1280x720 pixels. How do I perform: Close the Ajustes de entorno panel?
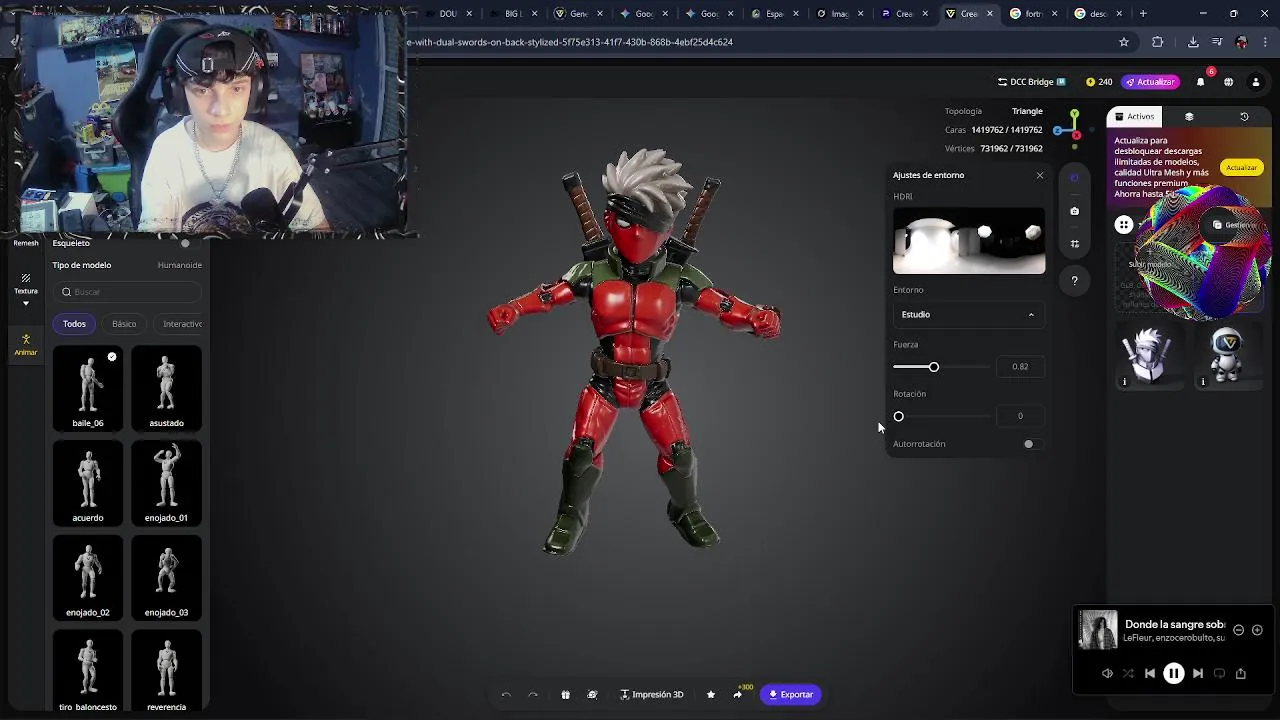click(1040, 175)
